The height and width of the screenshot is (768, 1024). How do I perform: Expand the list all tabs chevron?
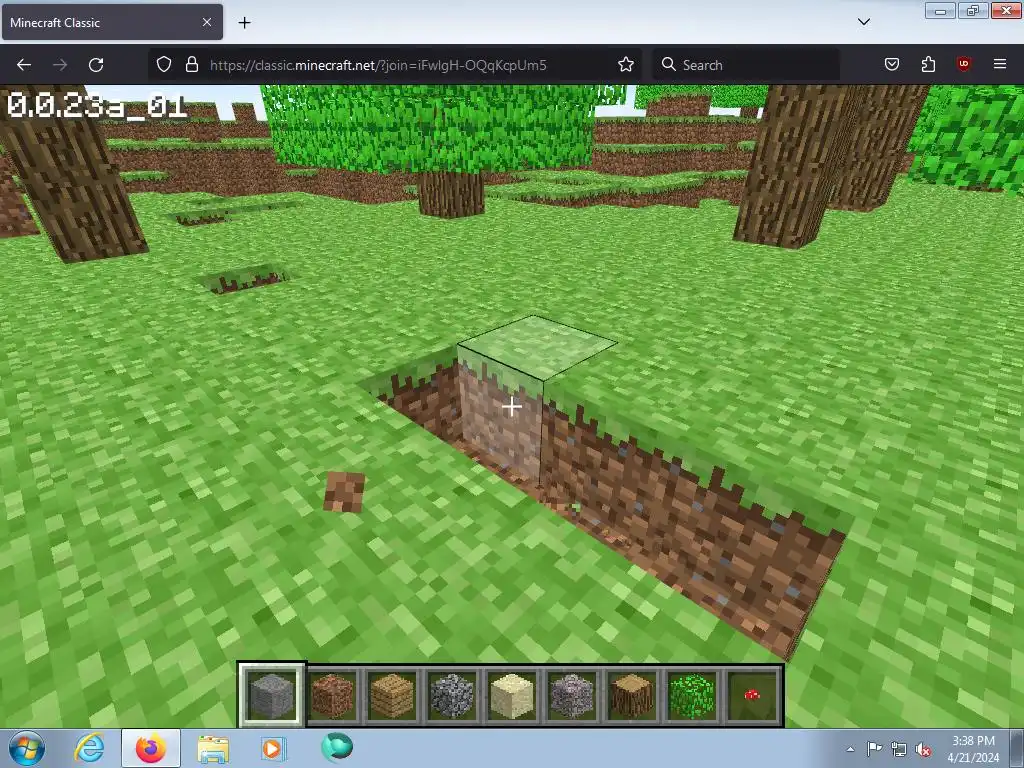click(x=863, y=22)
